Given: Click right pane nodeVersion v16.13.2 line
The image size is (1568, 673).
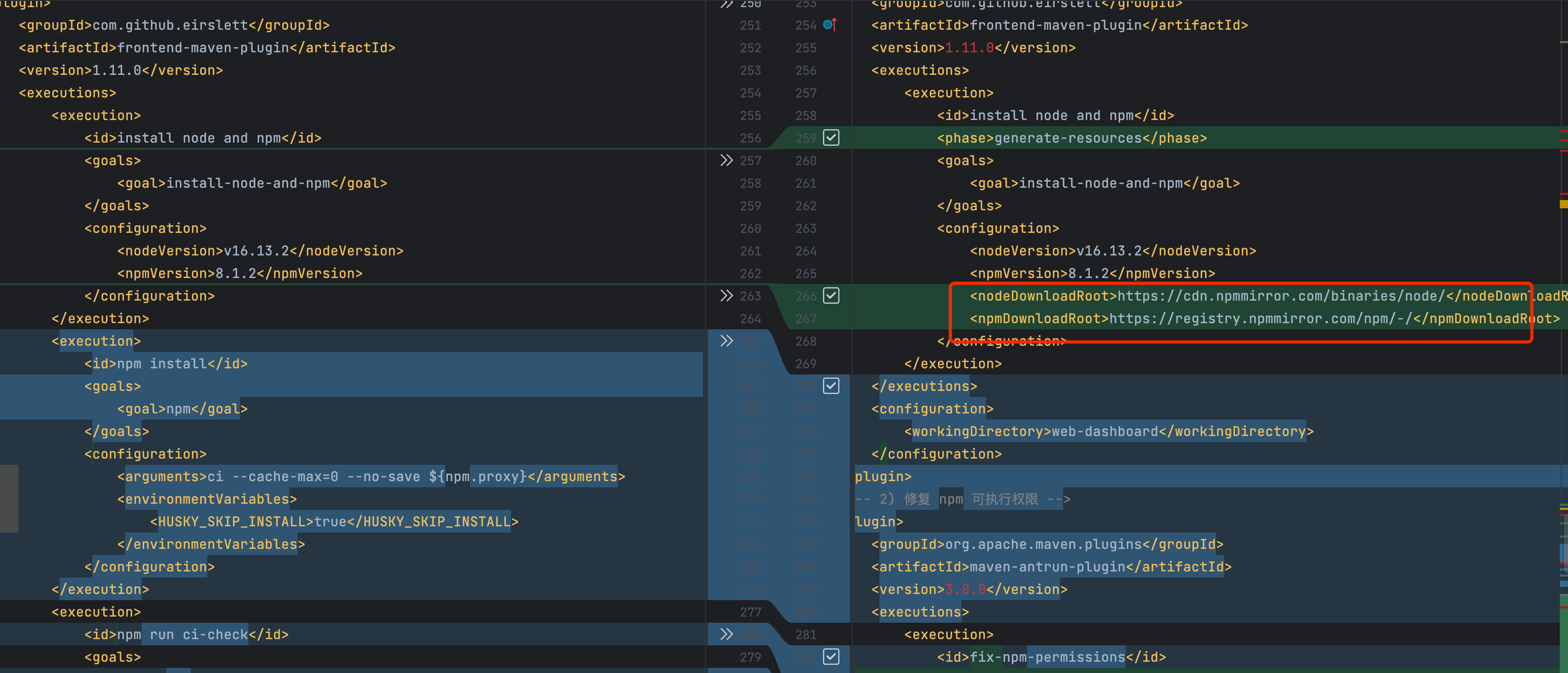Looking at the screenshot, I should click(1113, 251).
